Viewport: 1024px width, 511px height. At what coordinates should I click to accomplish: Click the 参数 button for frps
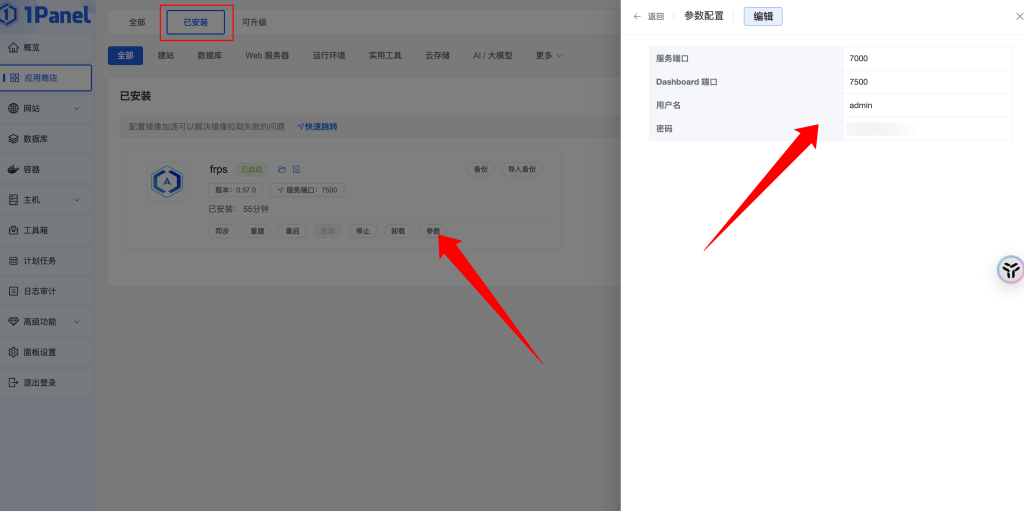coord(433,231)
